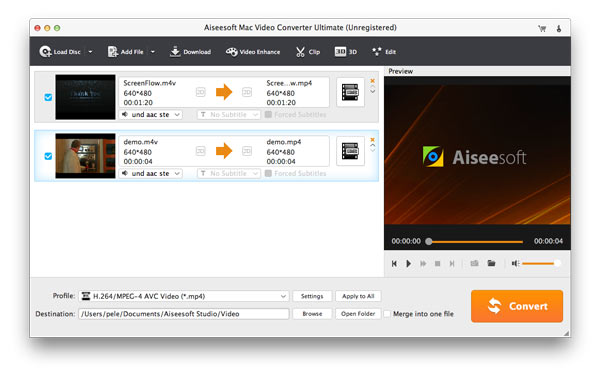Adjust the preview volume slider
Screen dimensions: 600x378
(541, 263)
